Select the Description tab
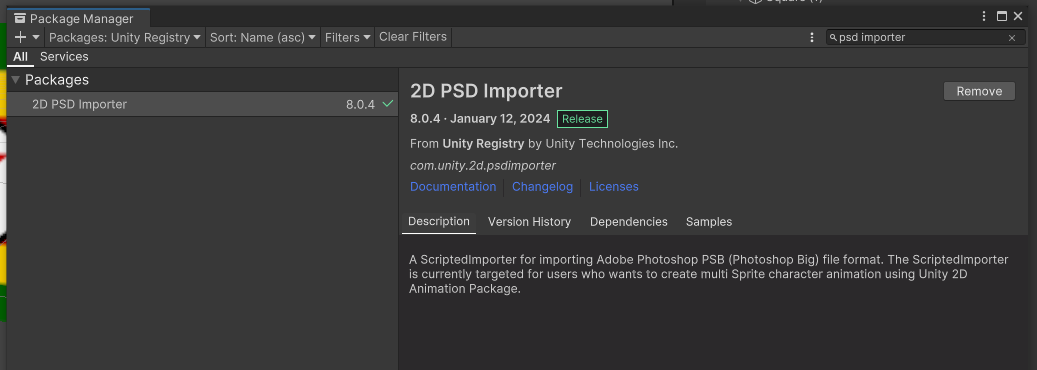Screen dimensions: 1037x370 click(438, 222)
